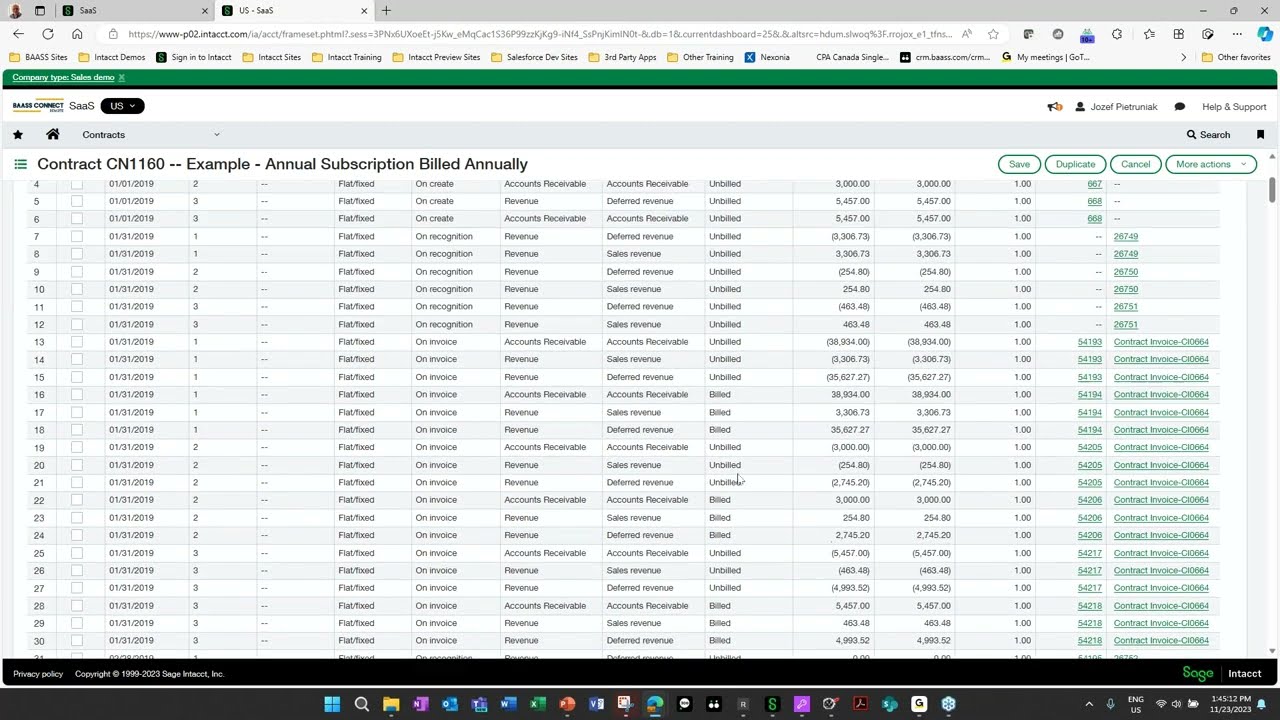Click link 54217 in row 25
This screenshot has height=720, width=1280.
1089,553
